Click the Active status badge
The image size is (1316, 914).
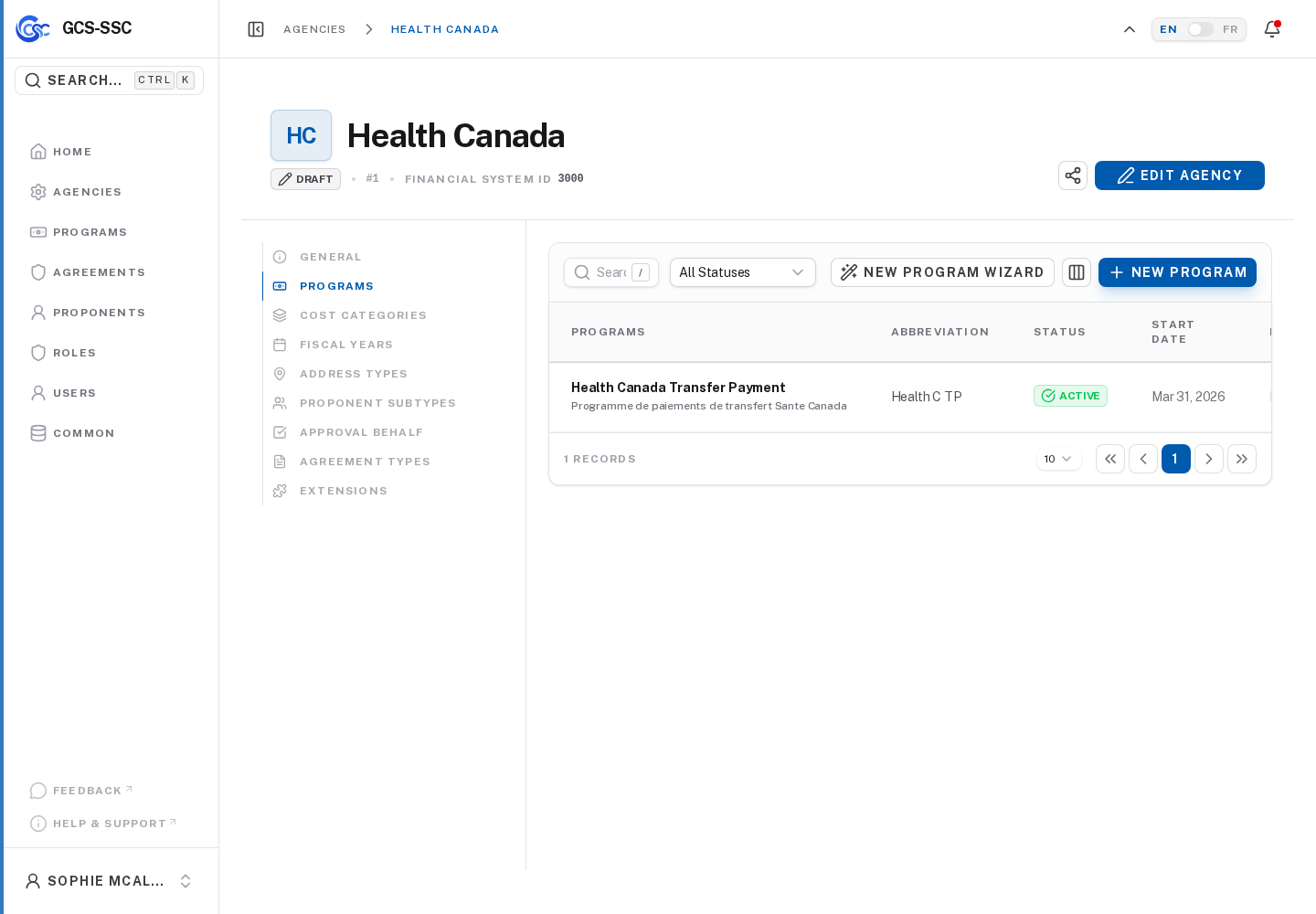(1070, 396)
